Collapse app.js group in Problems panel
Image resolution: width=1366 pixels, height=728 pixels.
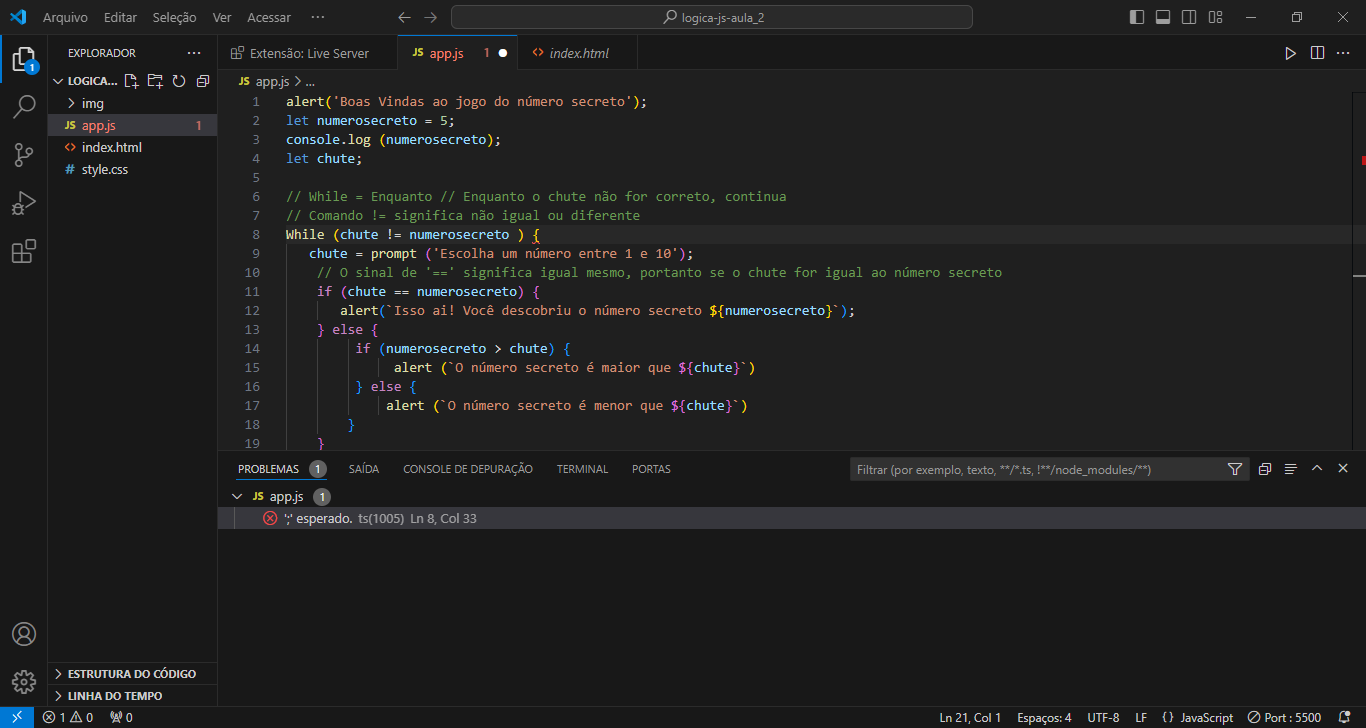[x=237, y=496]
